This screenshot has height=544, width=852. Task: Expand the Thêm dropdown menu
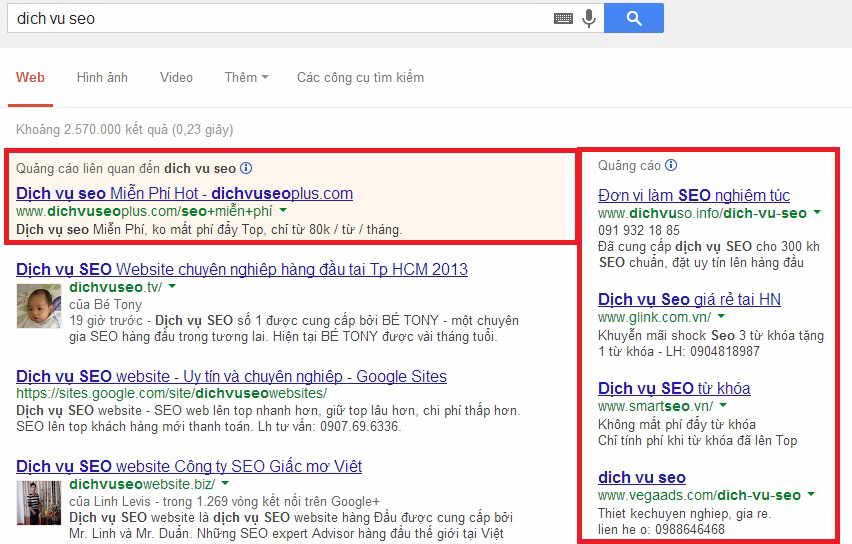[246, 78]
